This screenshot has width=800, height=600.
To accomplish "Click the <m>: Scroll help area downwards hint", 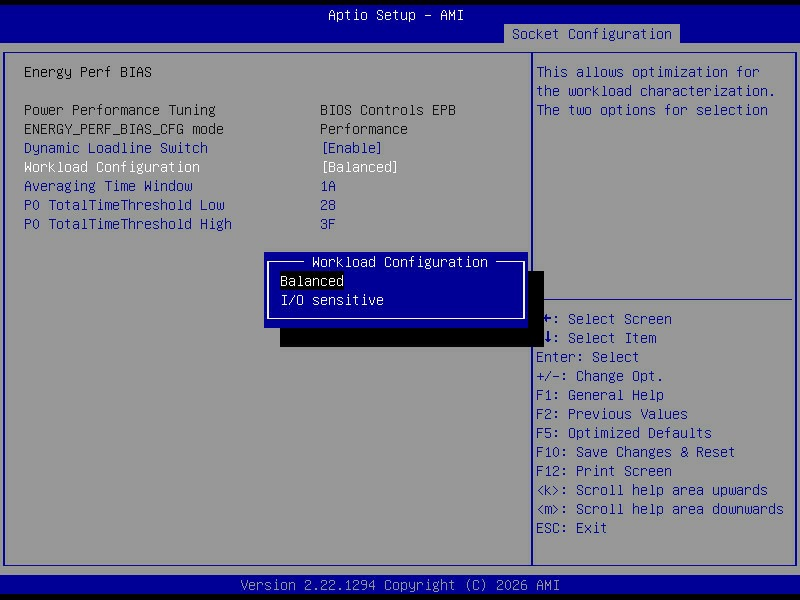I will tap(660, 509).
